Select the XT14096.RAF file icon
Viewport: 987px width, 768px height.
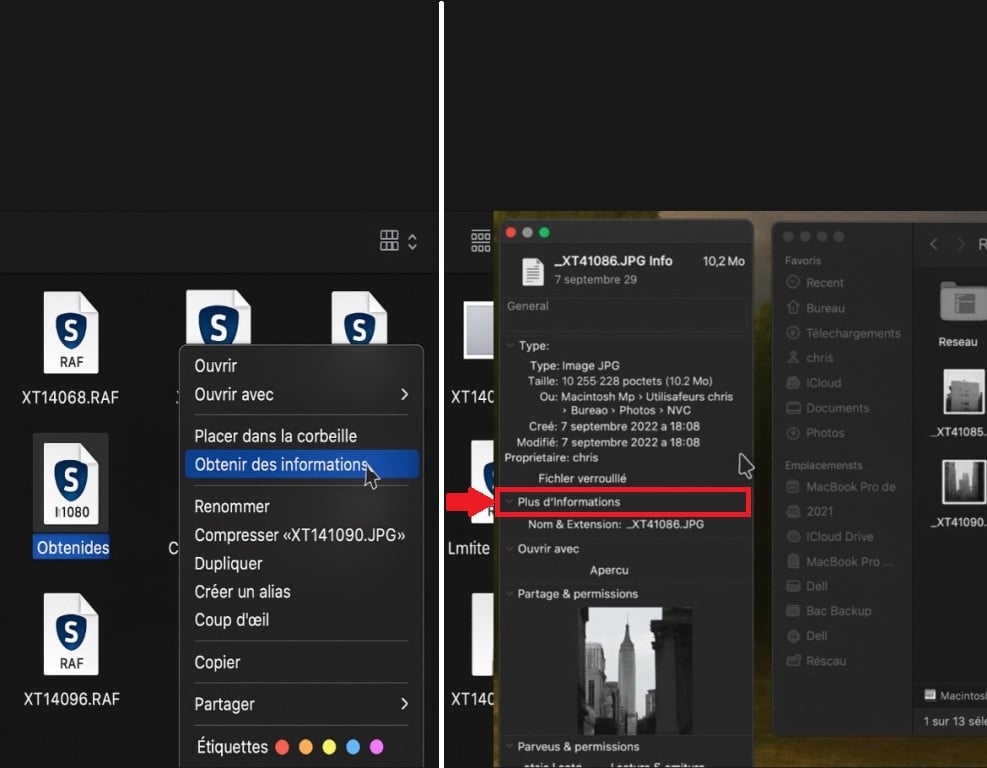coord(71,634)
